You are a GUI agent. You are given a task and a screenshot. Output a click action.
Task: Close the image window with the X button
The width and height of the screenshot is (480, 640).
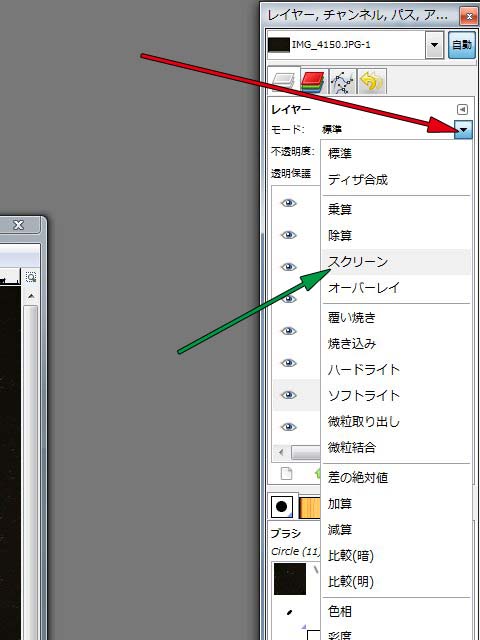click(x=19, y=225)
